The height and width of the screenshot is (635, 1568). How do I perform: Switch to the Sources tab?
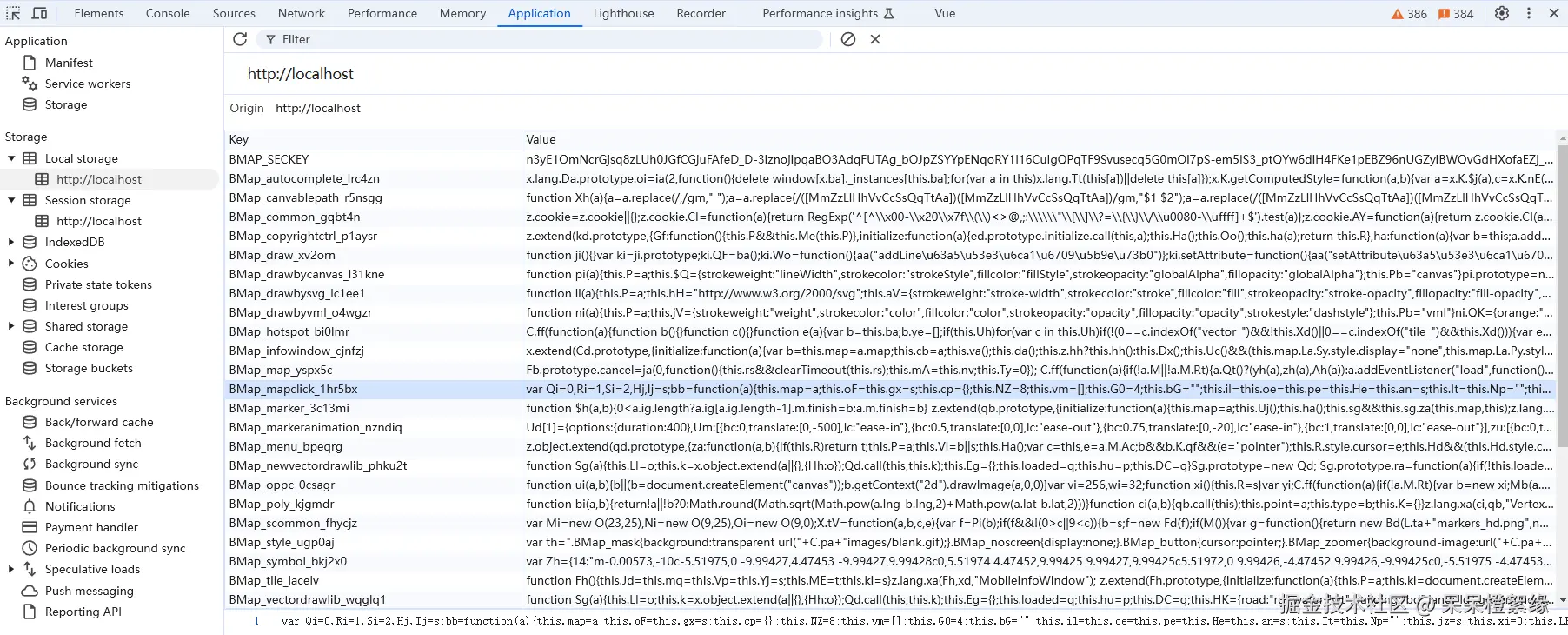click(x=234, y=13)
